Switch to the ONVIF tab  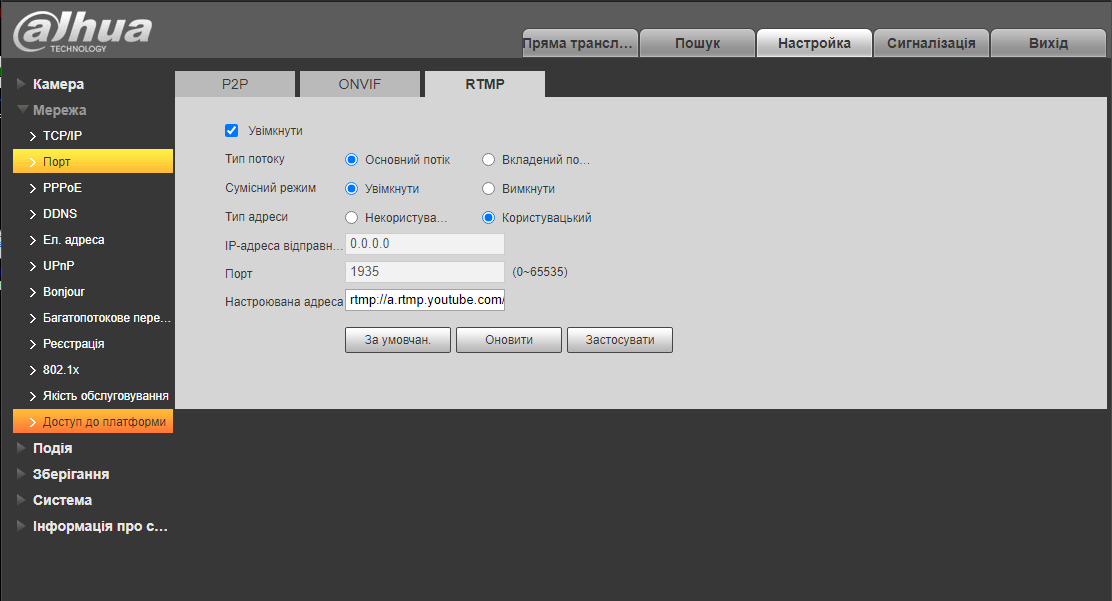point(359,84)
